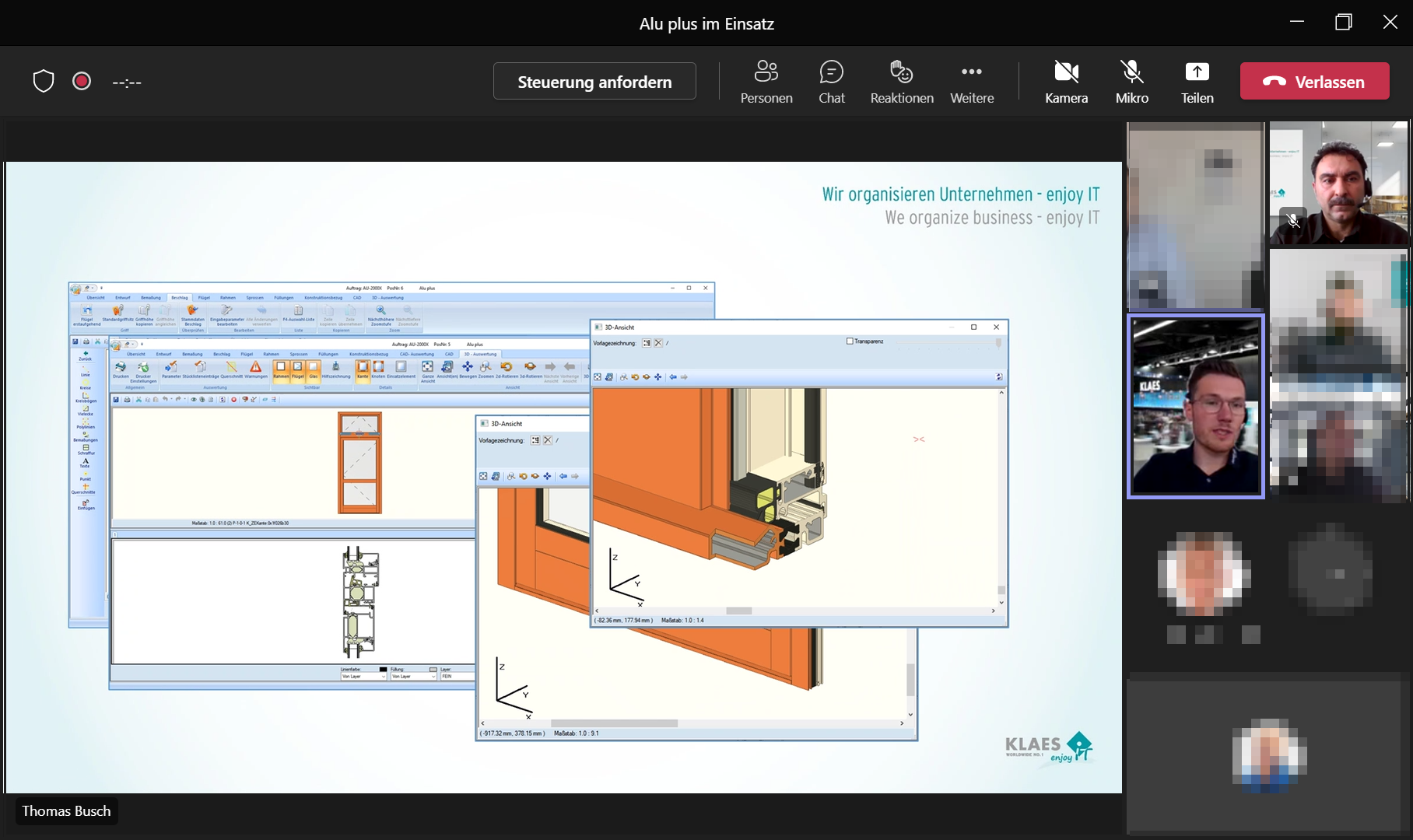Viewport: 1413px width, 840px height.
Task: Click Eingabeparameter bearbeiten icon
Action: (x=226, y=316)
